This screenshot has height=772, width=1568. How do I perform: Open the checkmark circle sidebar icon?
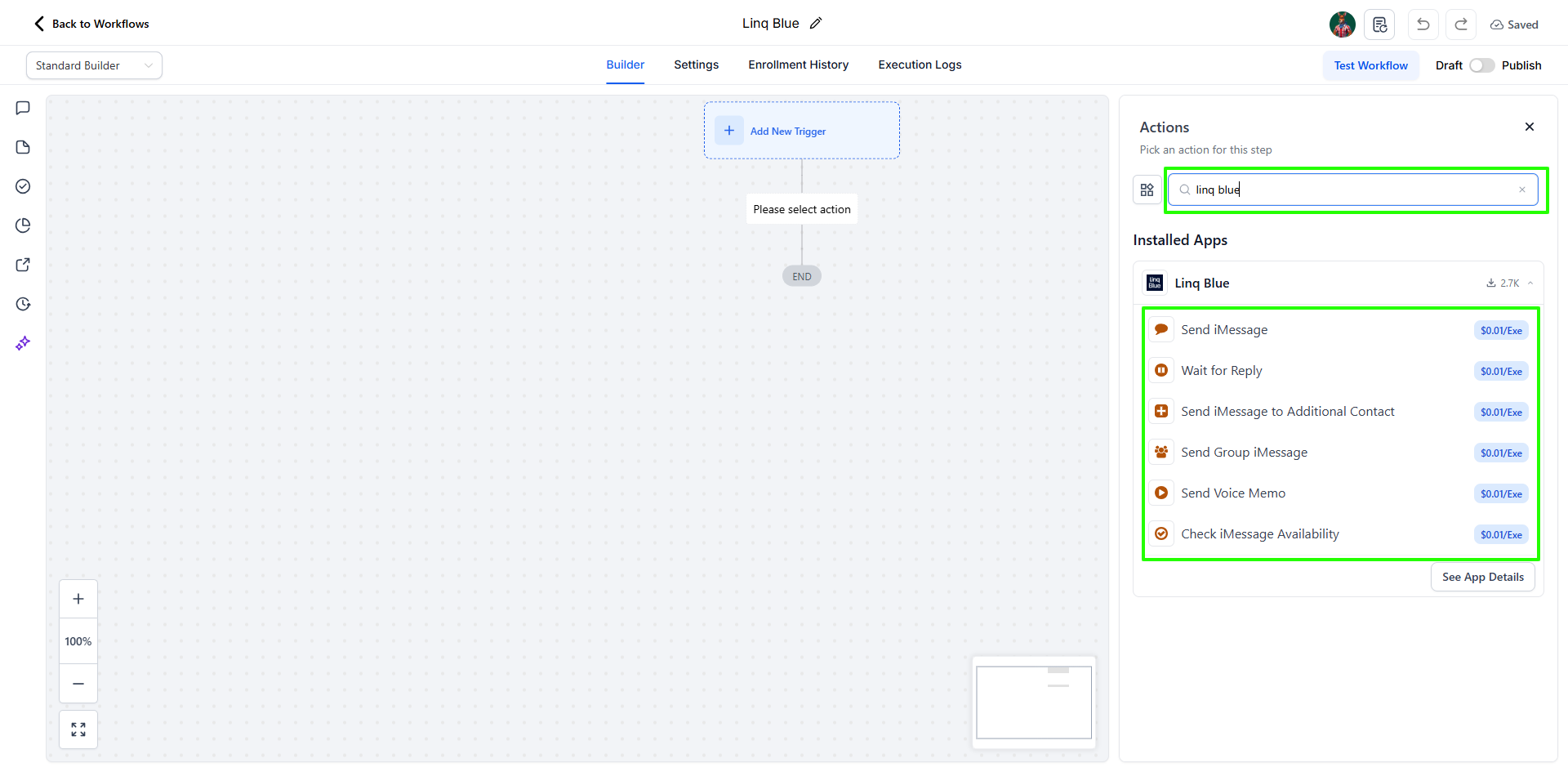(x=23, y=186)
